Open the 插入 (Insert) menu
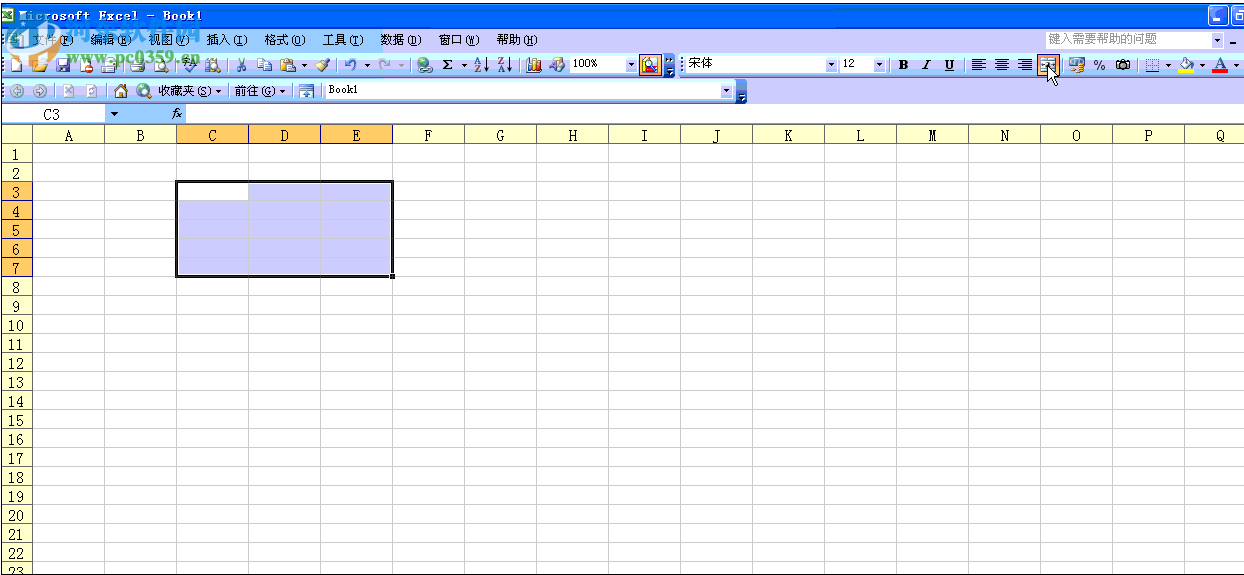 coord(227,40)
